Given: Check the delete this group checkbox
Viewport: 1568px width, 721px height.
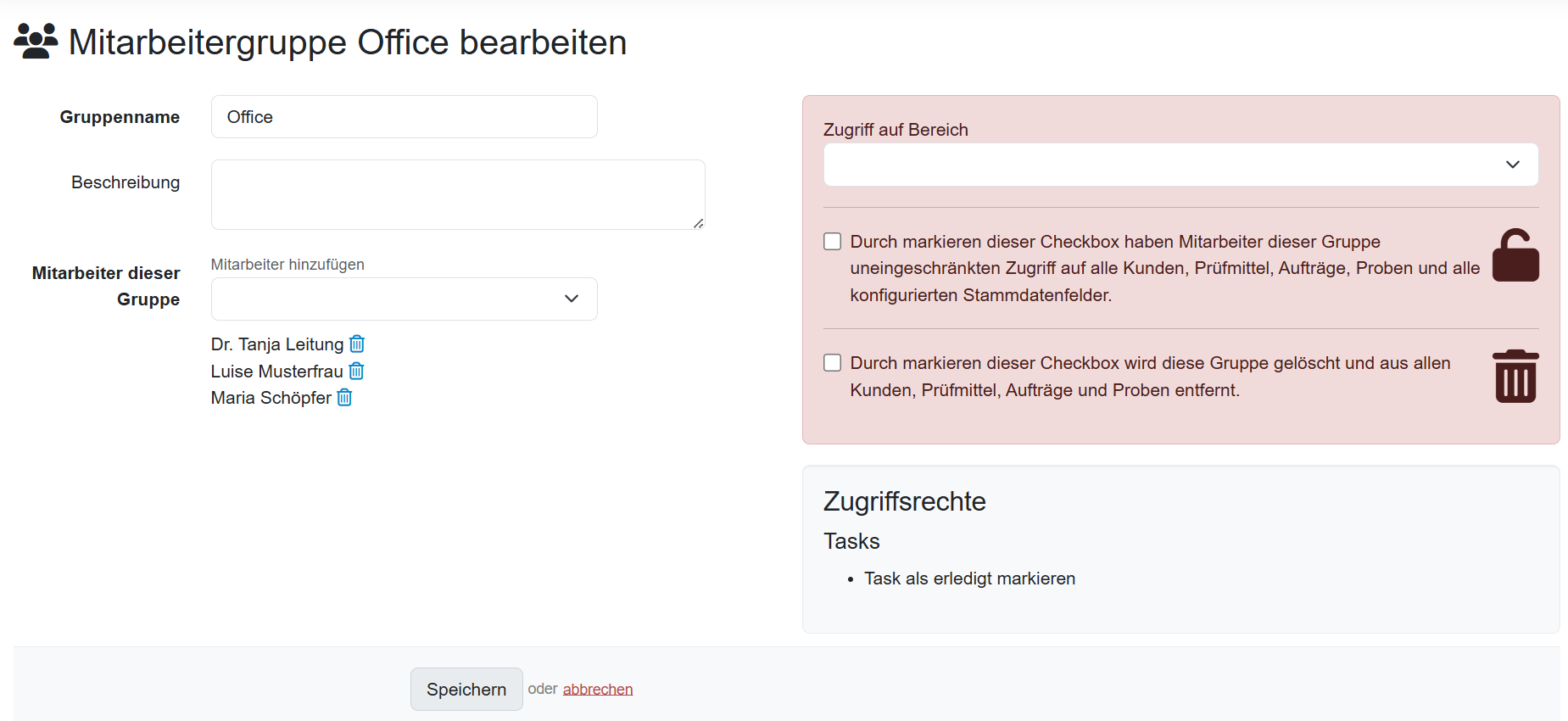Looking at the screenshot, I should coord(833,363).
